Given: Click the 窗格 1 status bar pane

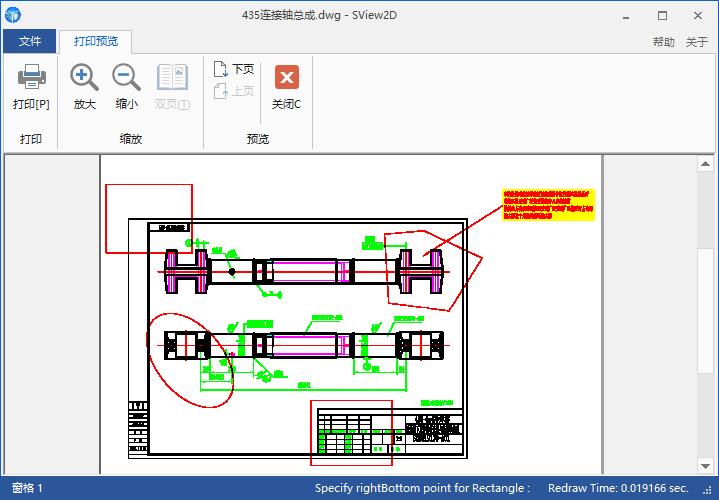Looking at the screenshot, I should (27, 488).
